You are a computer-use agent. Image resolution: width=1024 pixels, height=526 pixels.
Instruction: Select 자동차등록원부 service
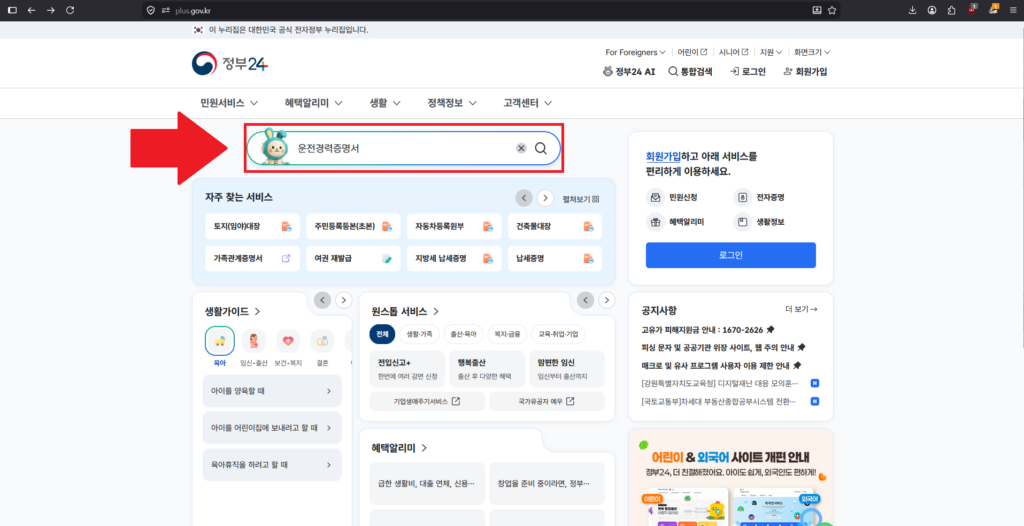(x=454, y=226)
